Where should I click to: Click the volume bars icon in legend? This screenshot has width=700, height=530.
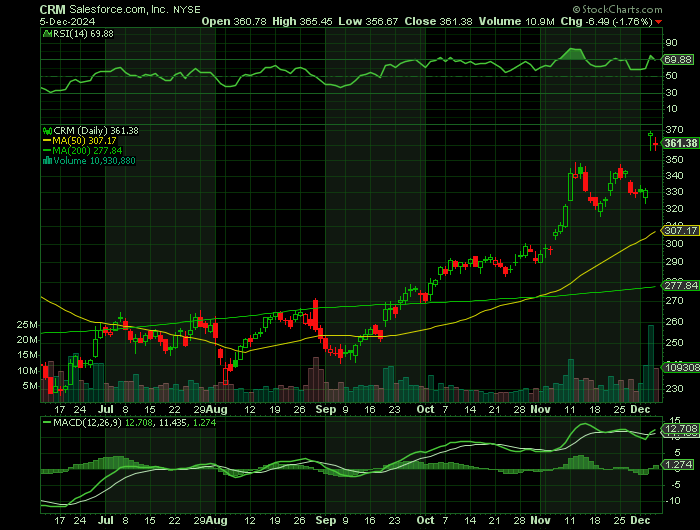[x=47, y=161]
